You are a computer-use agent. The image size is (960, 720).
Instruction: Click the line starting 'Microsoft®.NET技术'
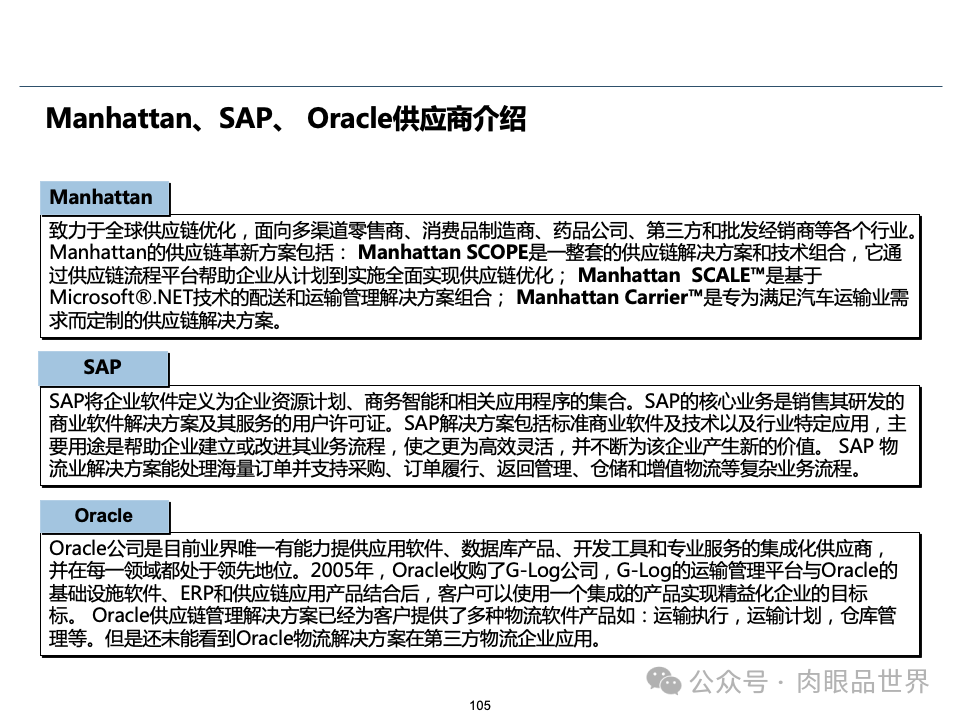[479, 298]
